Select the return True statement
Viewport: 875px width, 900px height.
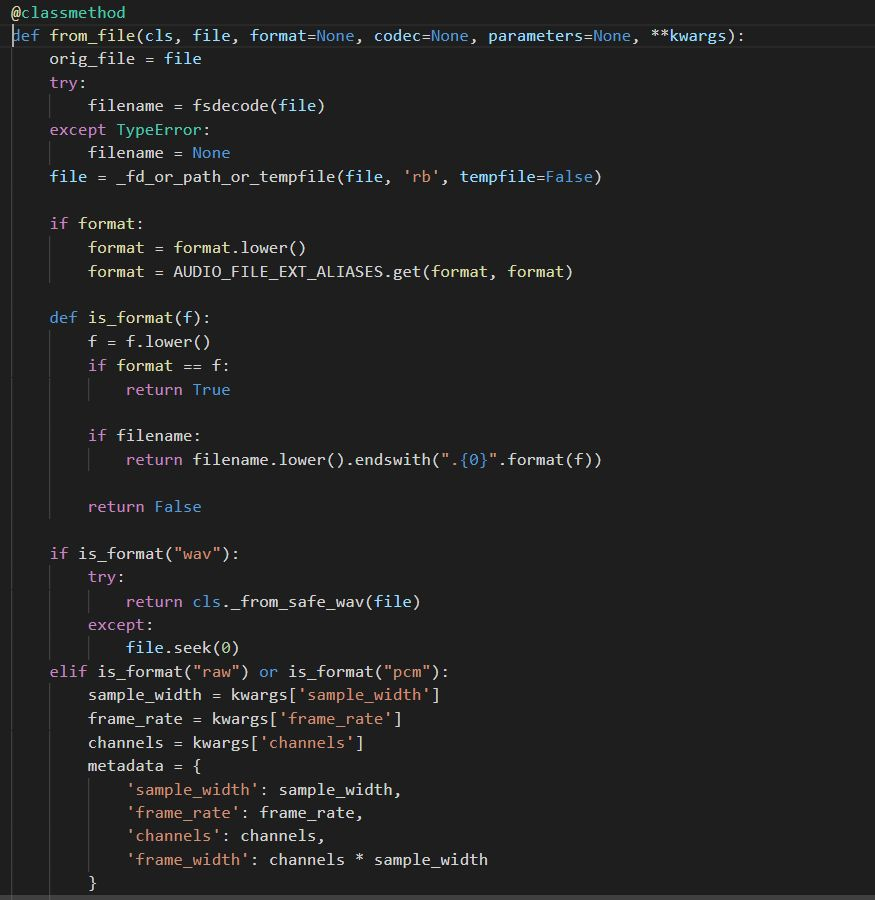(178, 389)
